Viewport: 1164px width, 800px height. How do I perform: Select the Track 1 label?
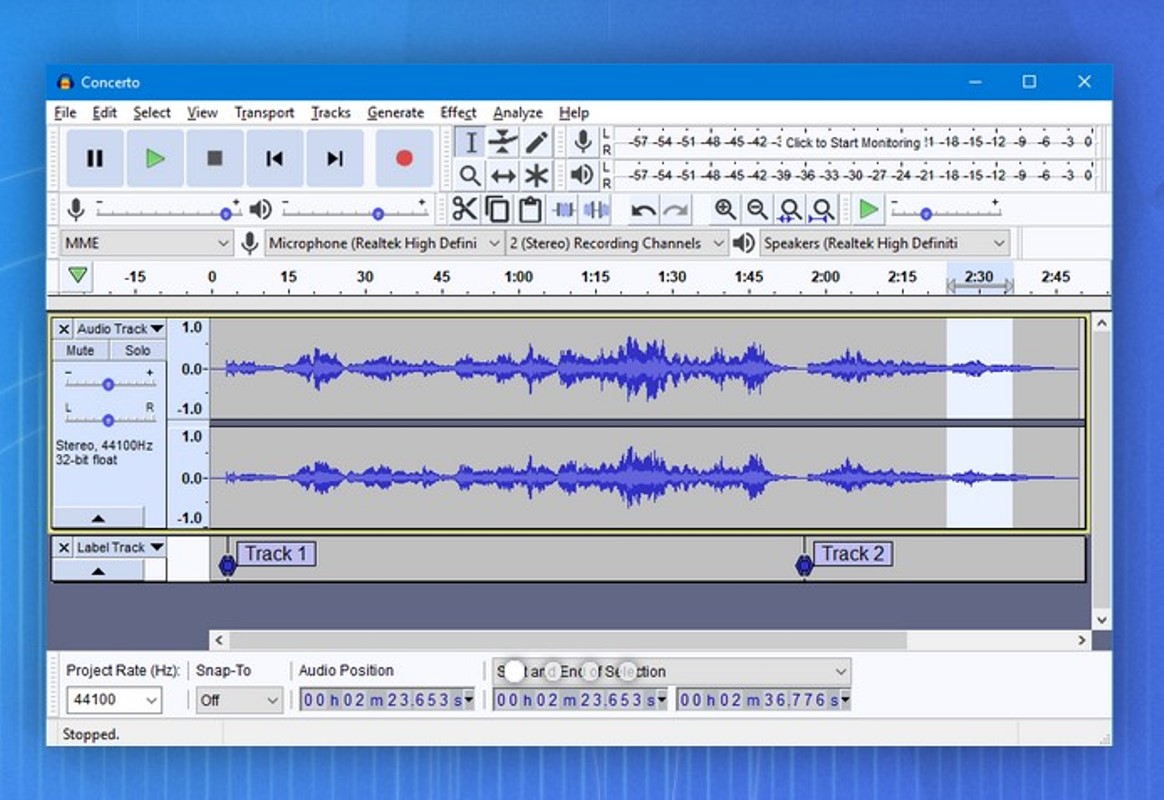276,554
